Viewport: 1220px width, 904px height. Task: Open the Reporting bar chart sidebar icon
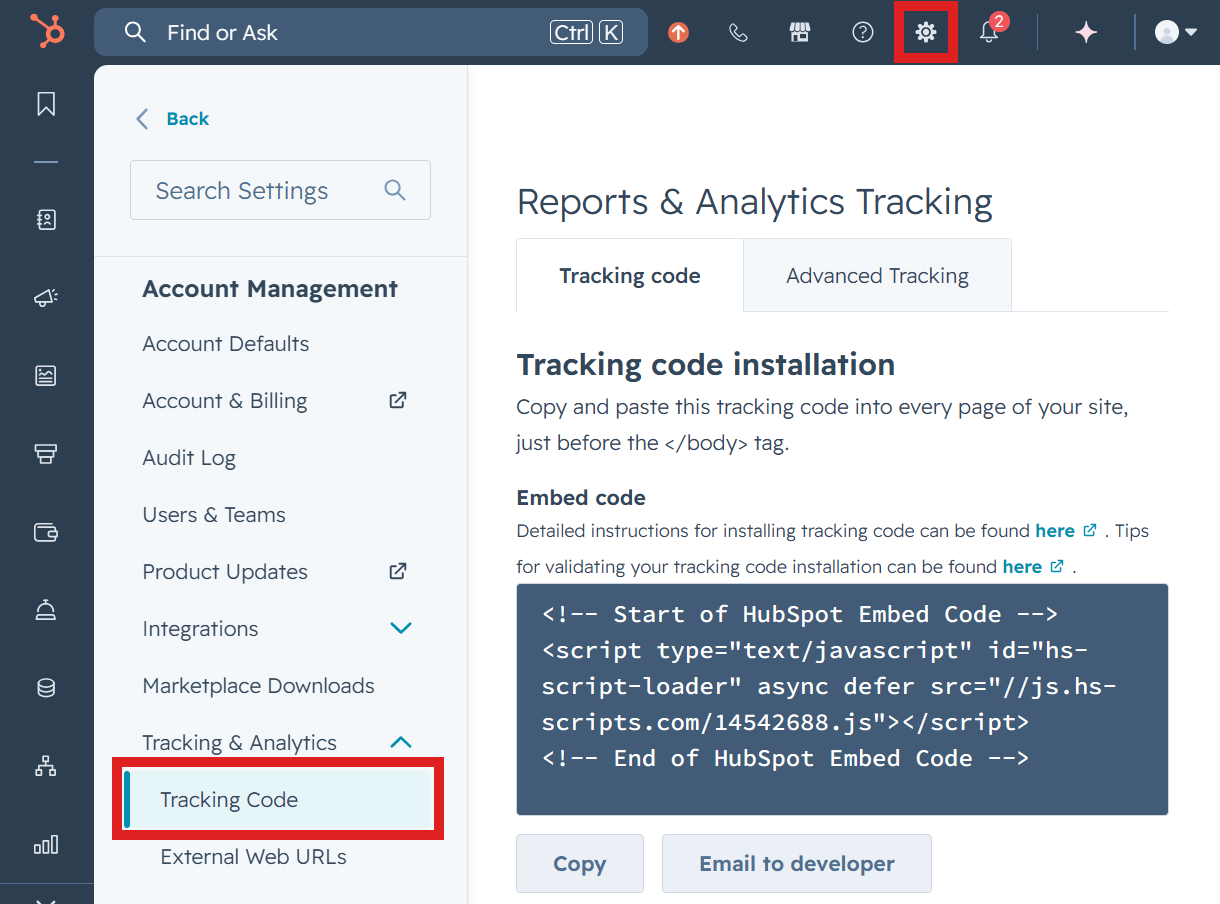coord(46,845)
